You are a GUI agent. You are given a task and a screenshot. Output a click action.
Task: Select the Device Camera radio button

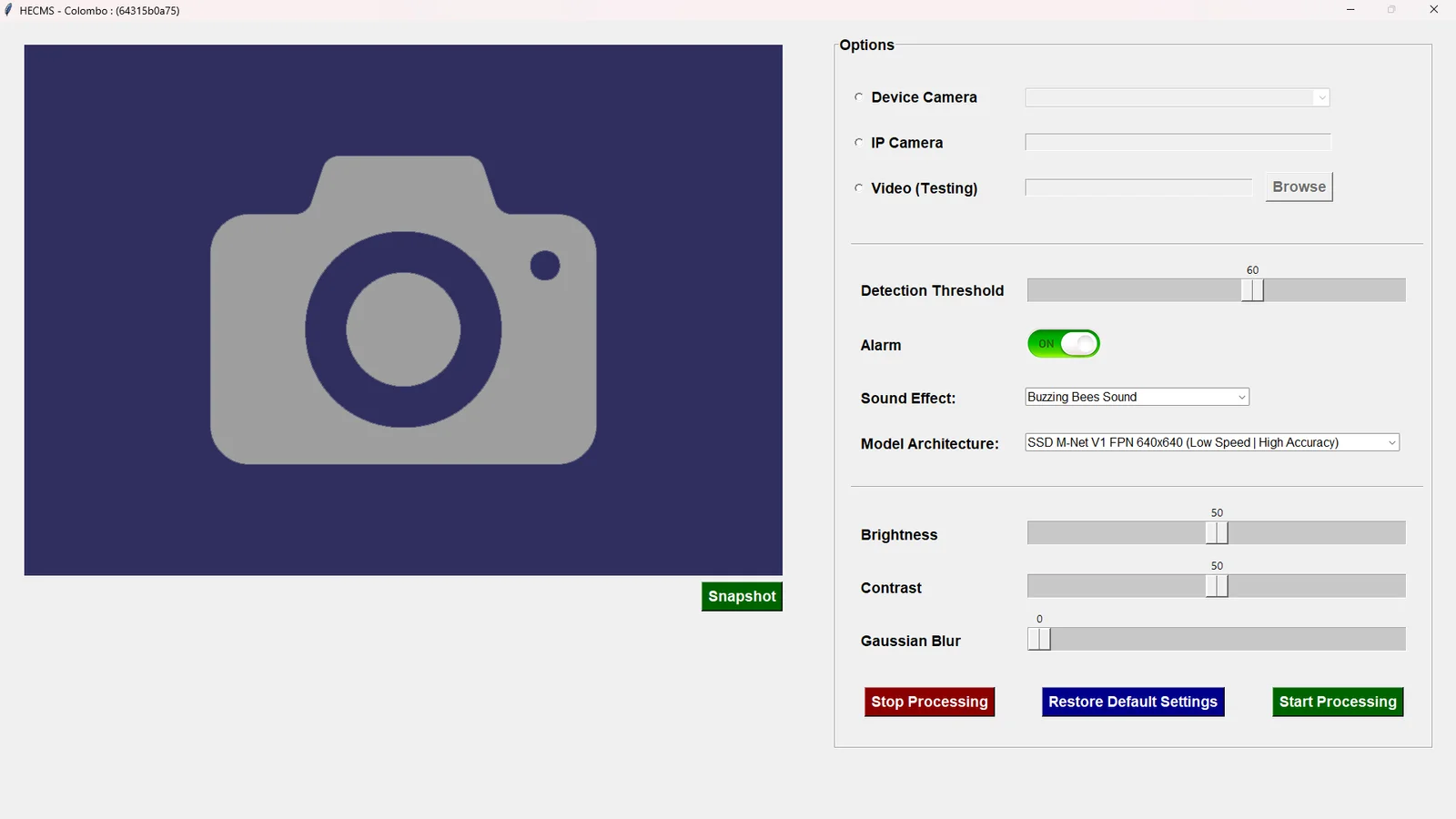pyautogui.click(x=858, y=97)
